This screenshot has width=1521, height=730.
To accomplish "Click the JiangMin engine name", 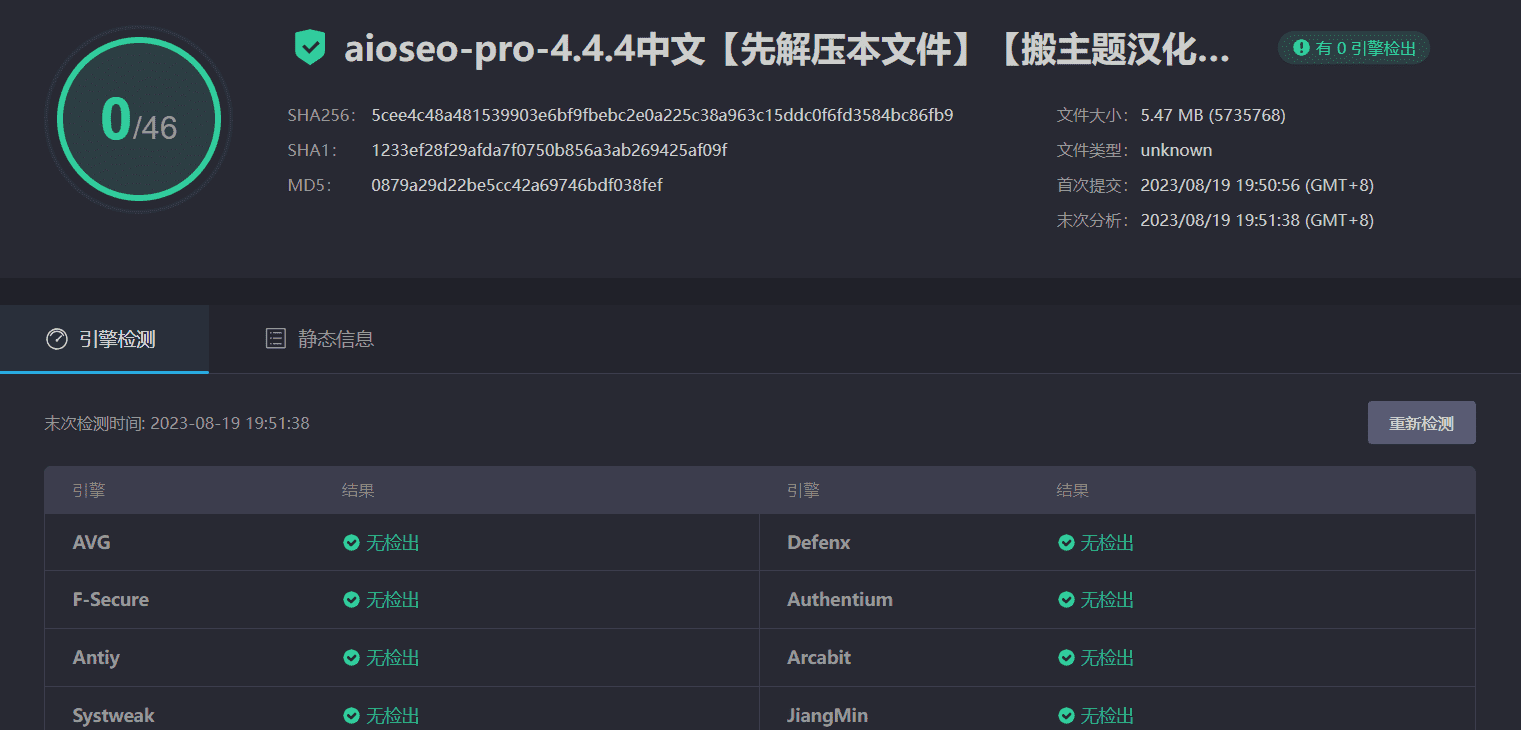I will pos(827,716).
